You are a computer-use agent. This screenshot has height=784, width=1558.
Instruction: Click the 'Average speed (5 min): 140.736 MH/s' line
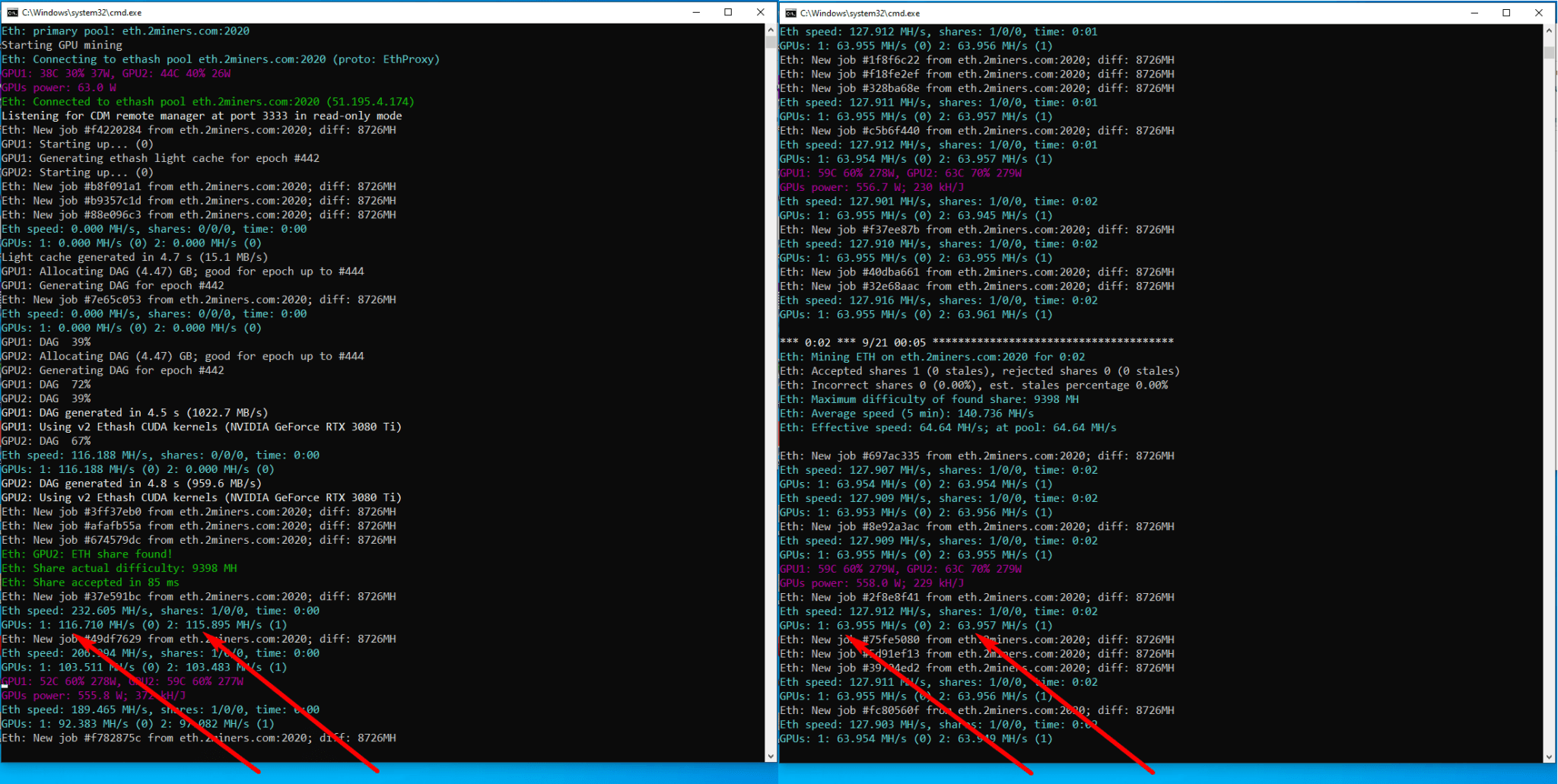(905, 413)
